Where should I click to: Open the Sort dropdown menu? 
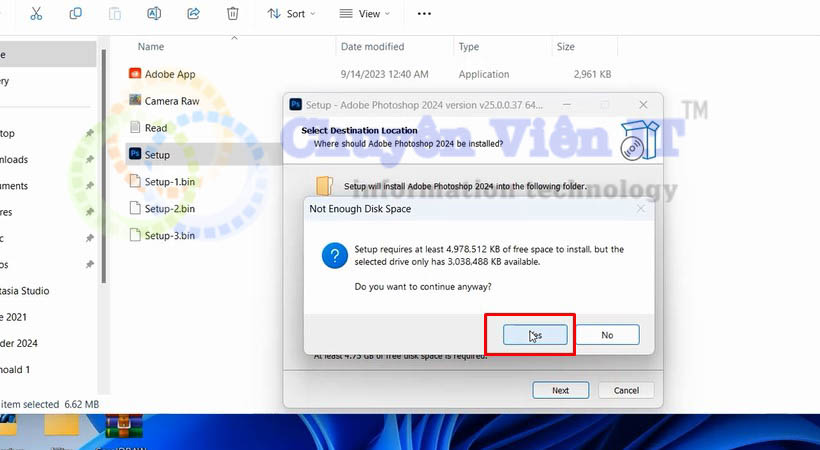(291, 14)
